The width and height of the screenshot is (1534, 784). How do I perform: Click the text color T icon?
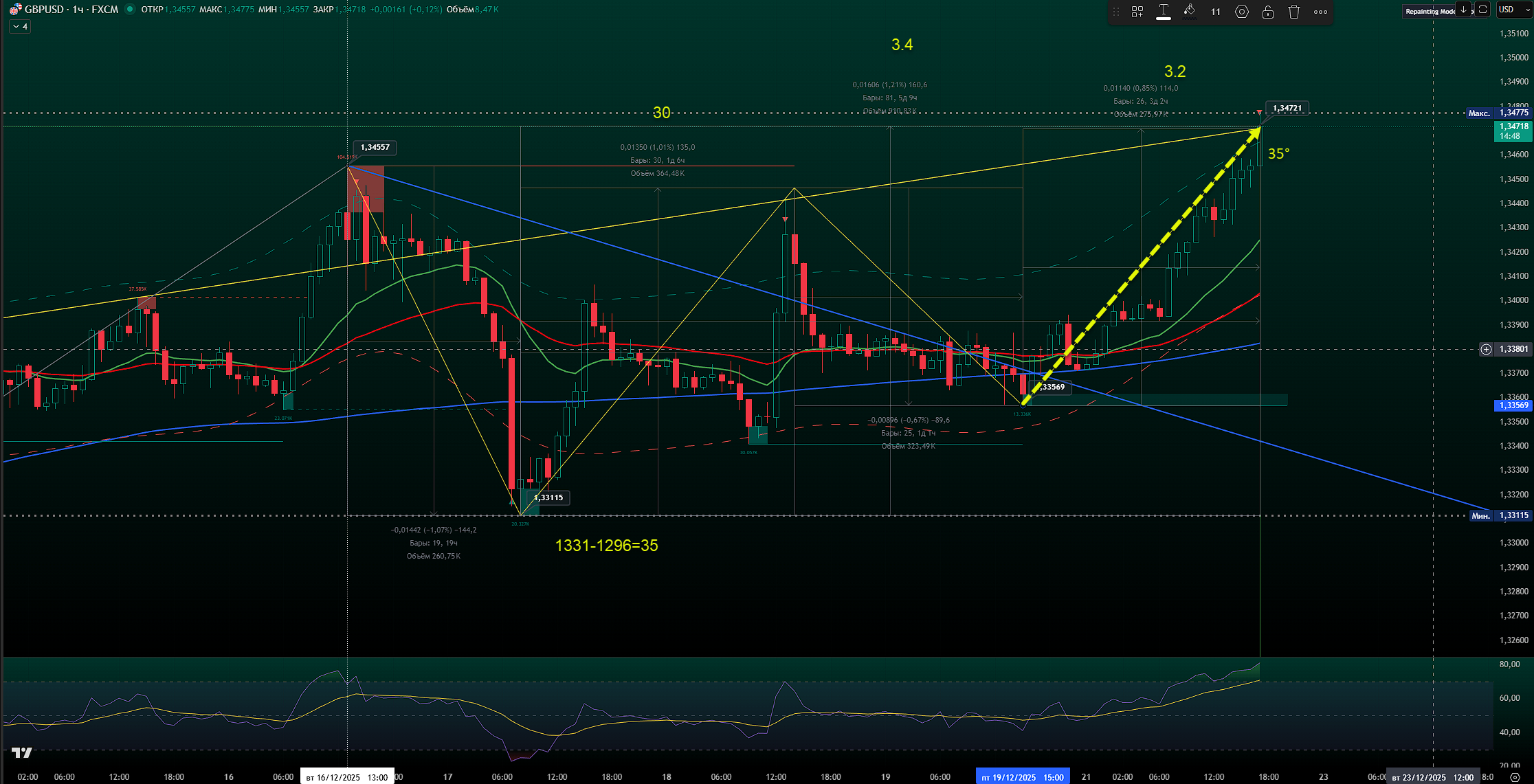(1164, 11)
